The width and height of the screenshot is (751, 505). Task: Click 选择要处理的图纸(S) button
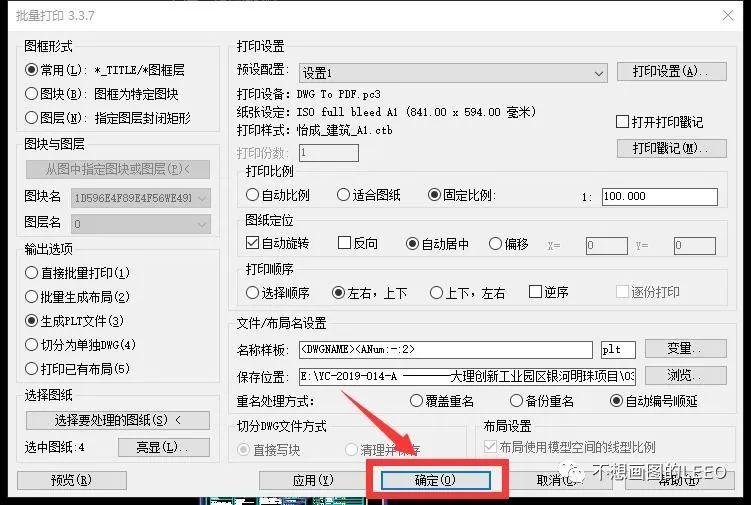[x=118, y=420]
